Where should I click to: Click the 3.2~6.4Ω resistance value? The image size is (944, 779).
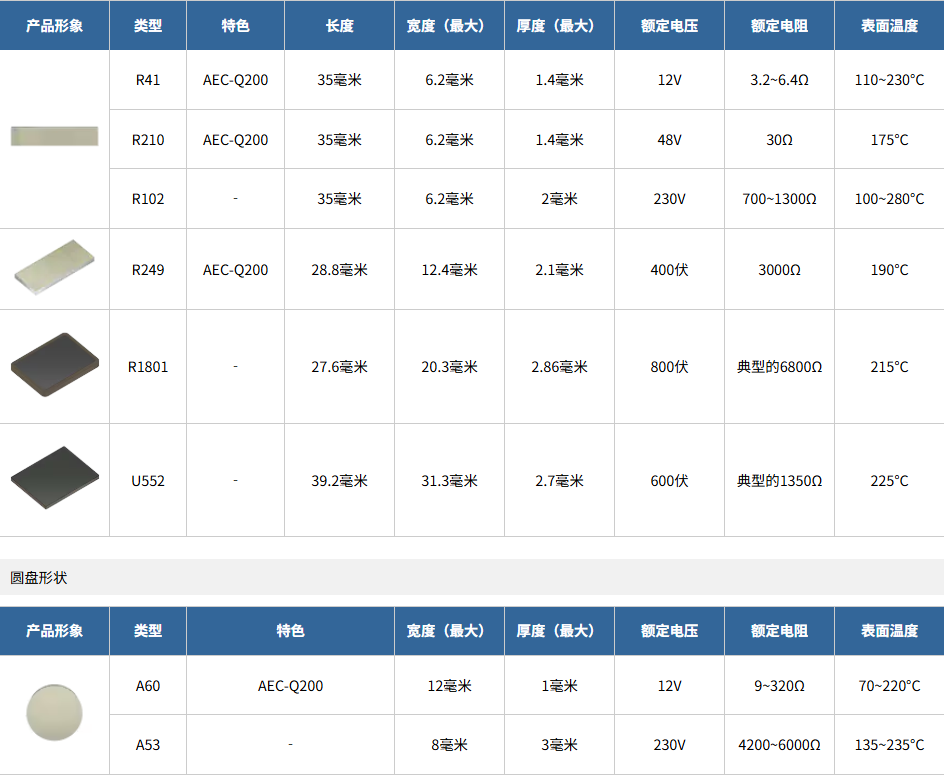[780, 80]
